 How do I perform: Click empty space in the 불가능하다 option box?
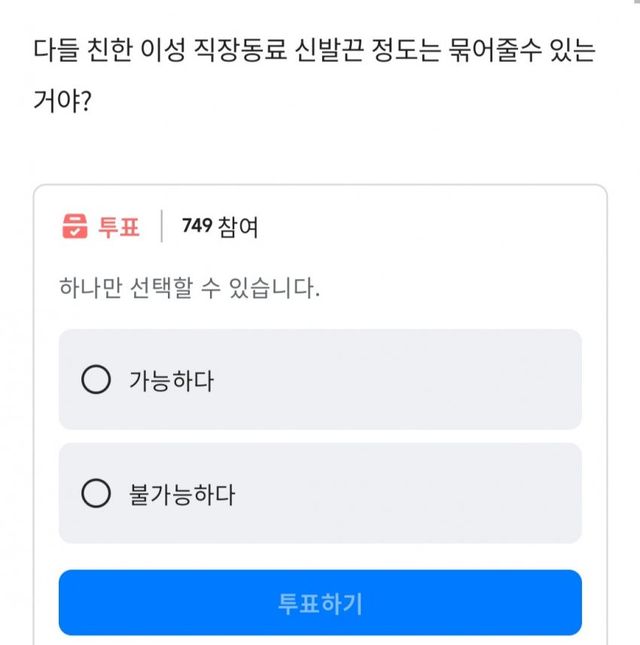click(420, 494)
